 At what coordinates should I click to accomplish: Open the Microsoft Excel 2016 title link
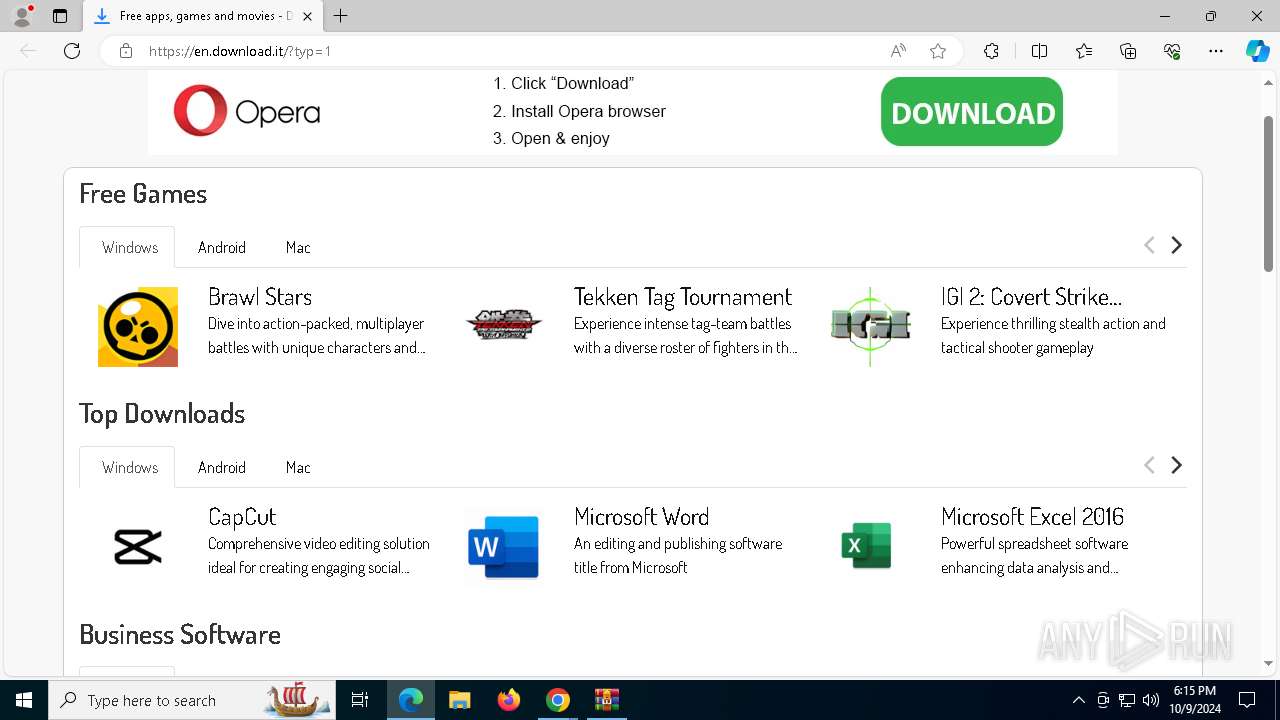click(x=1032, y=517)
